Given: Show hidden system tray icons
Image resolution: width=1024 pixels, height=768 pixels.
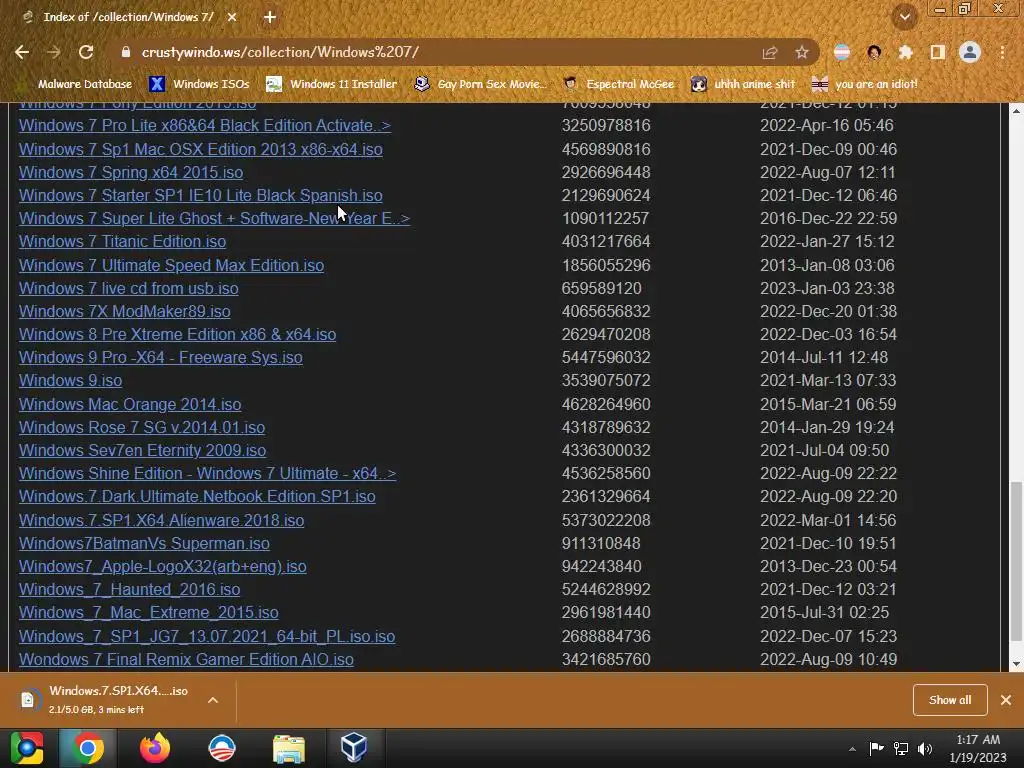Looking at the screenshot, I should (x=852, y=749).
